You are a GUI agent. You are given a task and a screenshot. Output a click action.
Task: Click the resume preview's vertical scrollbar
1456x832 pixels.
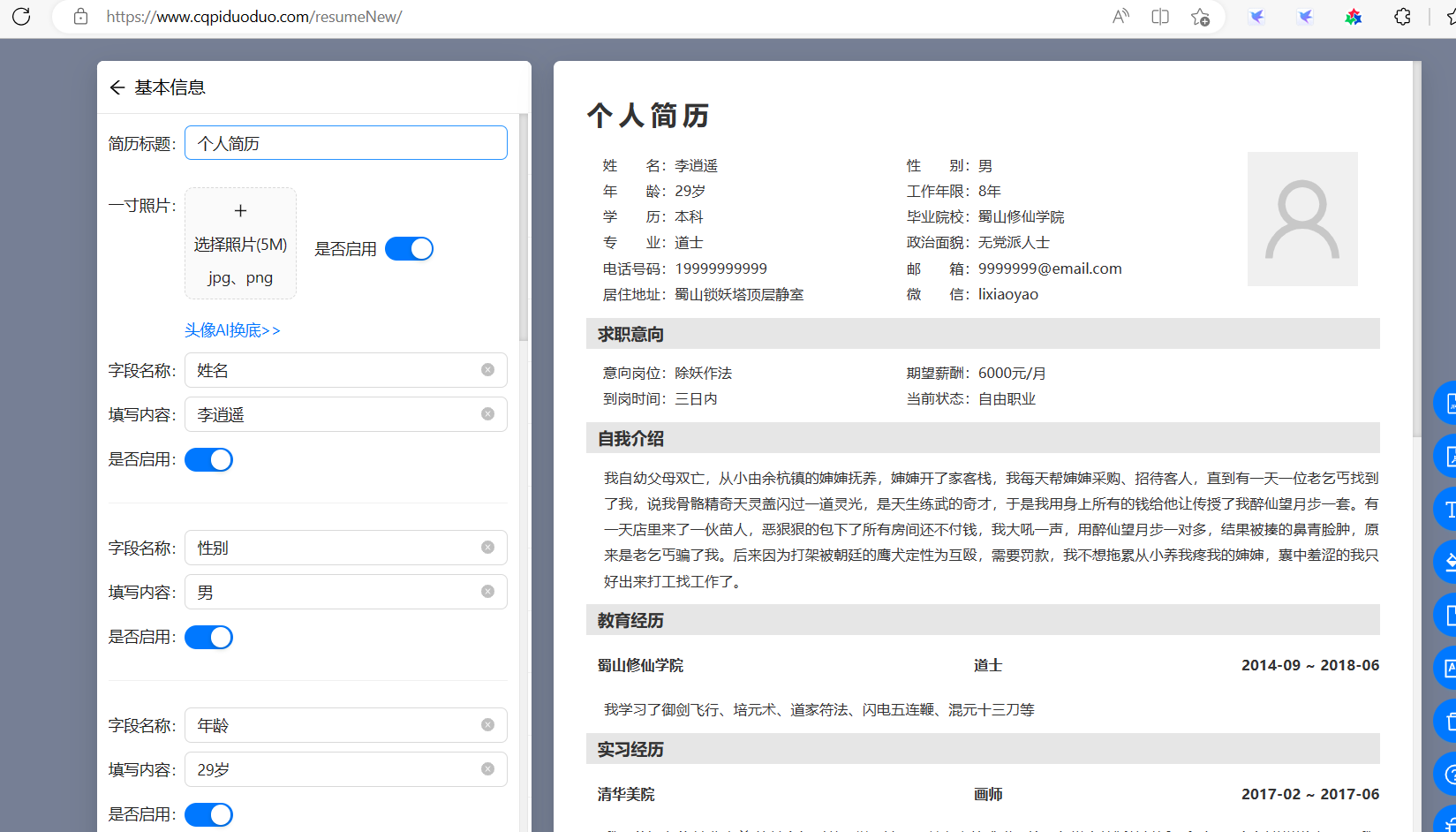pyautogui.click(x=1417, y=249)
